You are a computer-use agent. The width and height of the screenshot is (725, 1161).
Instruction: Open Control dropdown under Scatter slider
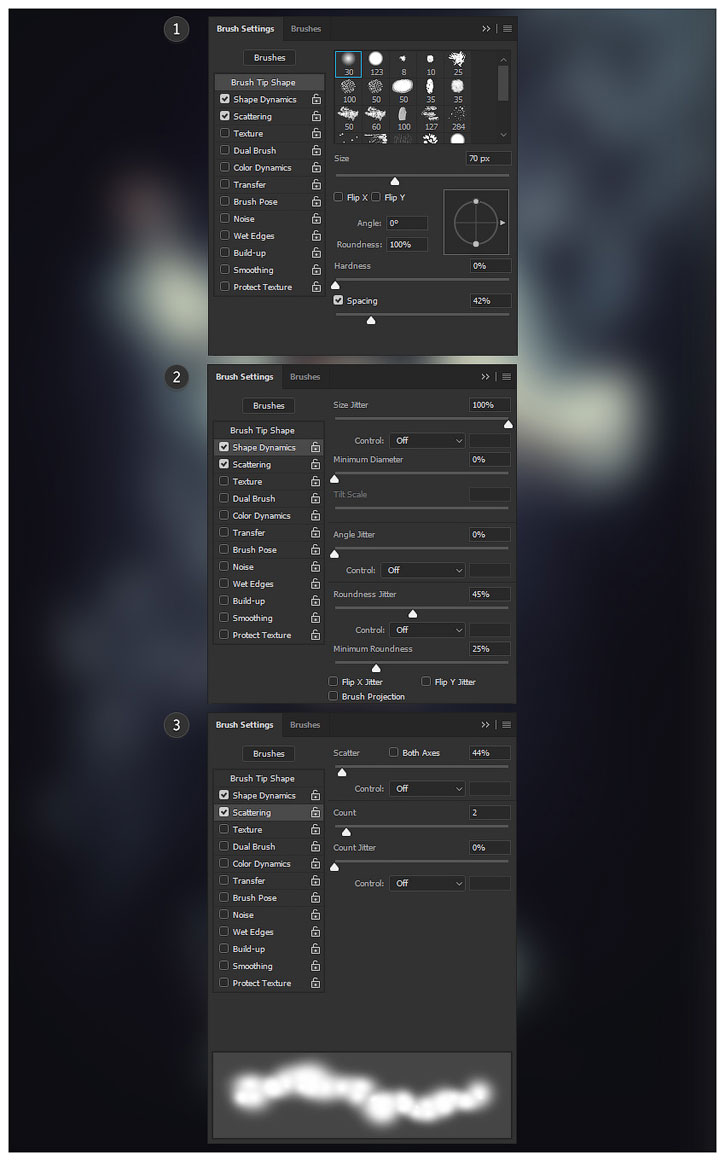(427, 789)
